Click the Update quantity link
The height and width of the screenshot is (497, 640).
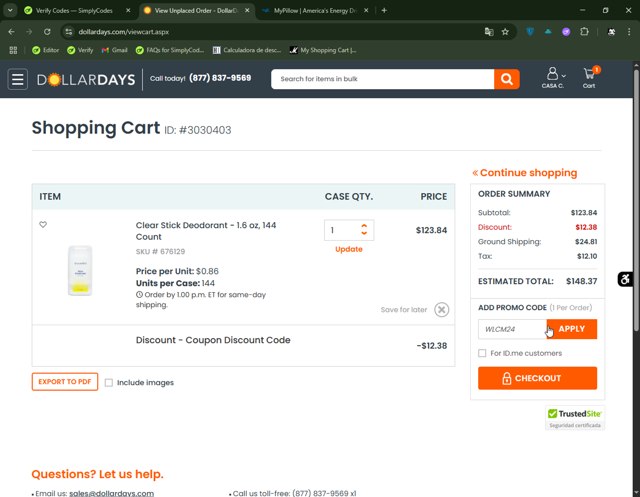coord(349,249)
